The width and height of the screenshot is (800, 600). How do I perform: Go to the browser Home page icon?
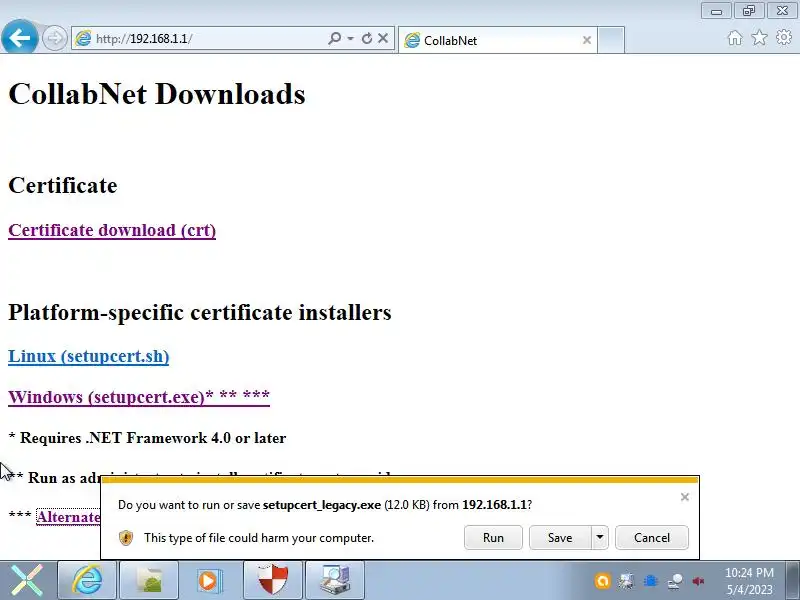coord(735,38)
